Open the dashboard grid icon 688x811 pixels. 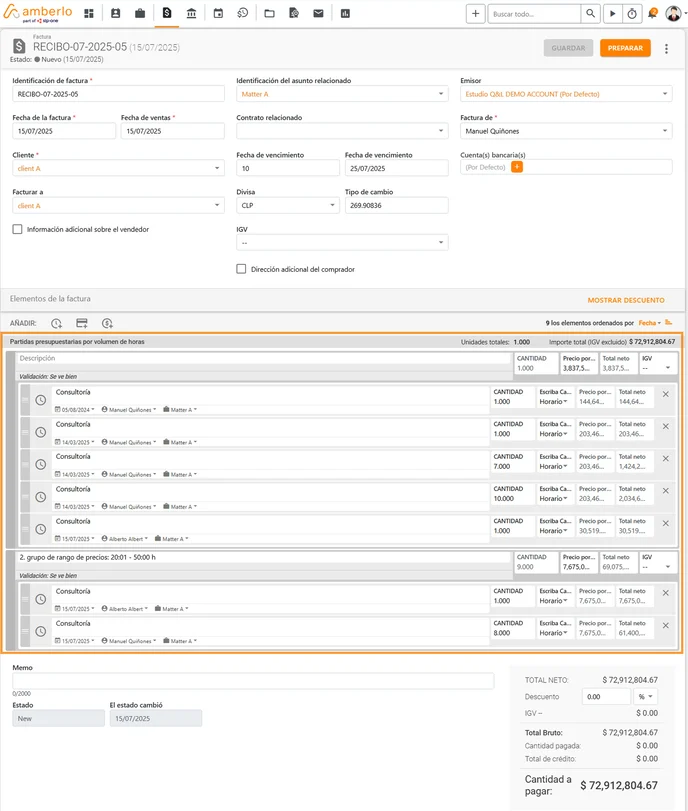coord(89,13)
